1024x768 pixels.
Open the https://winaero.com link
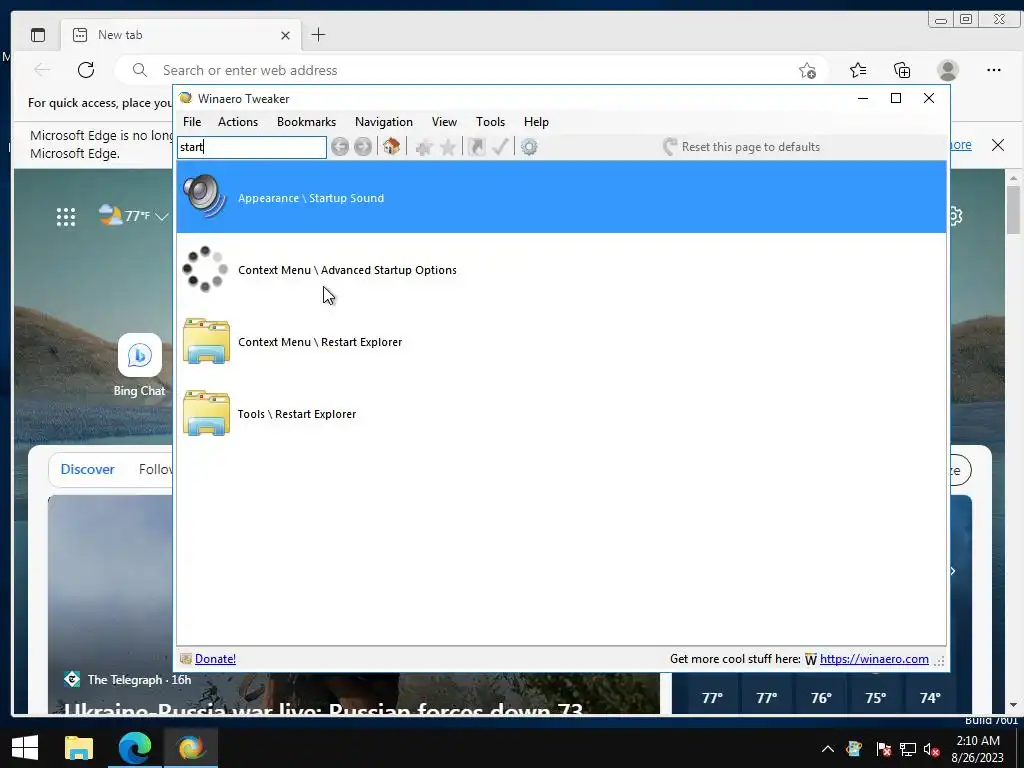874,659
